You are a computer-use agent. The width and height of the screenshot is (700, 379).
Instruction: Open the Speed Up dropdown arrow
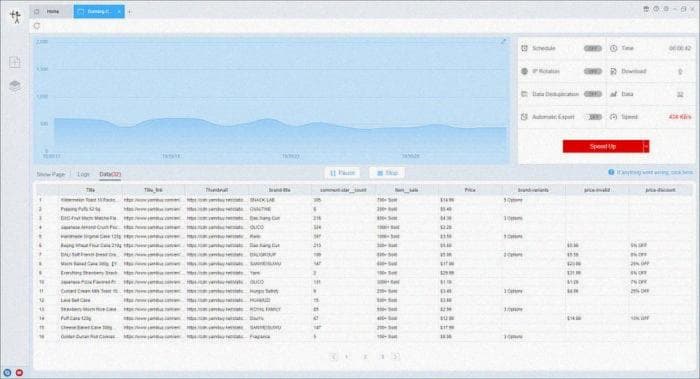[646, 146]
